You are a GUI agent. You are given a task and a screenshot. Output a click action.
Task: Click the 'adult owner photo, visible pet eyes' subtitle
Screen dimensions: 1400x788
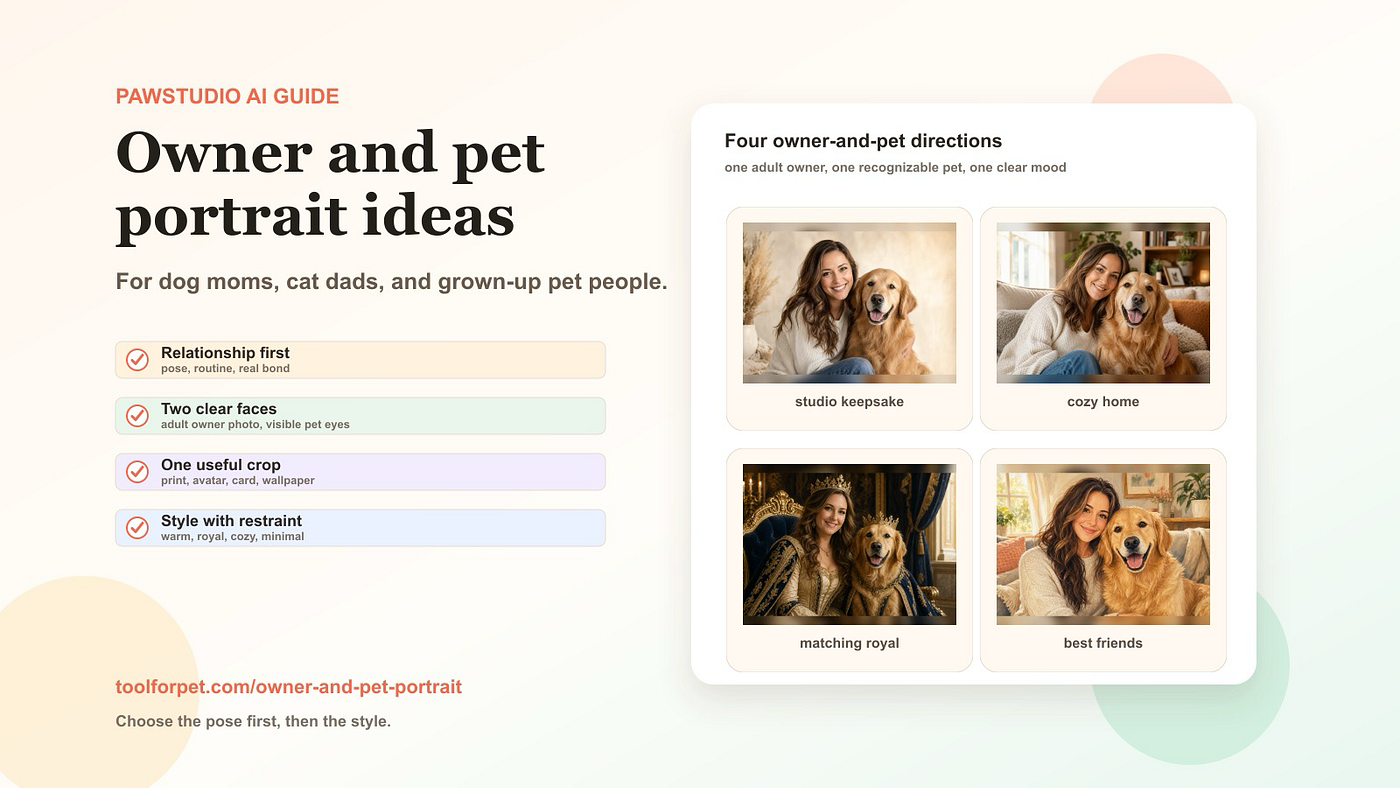point(255,425)
